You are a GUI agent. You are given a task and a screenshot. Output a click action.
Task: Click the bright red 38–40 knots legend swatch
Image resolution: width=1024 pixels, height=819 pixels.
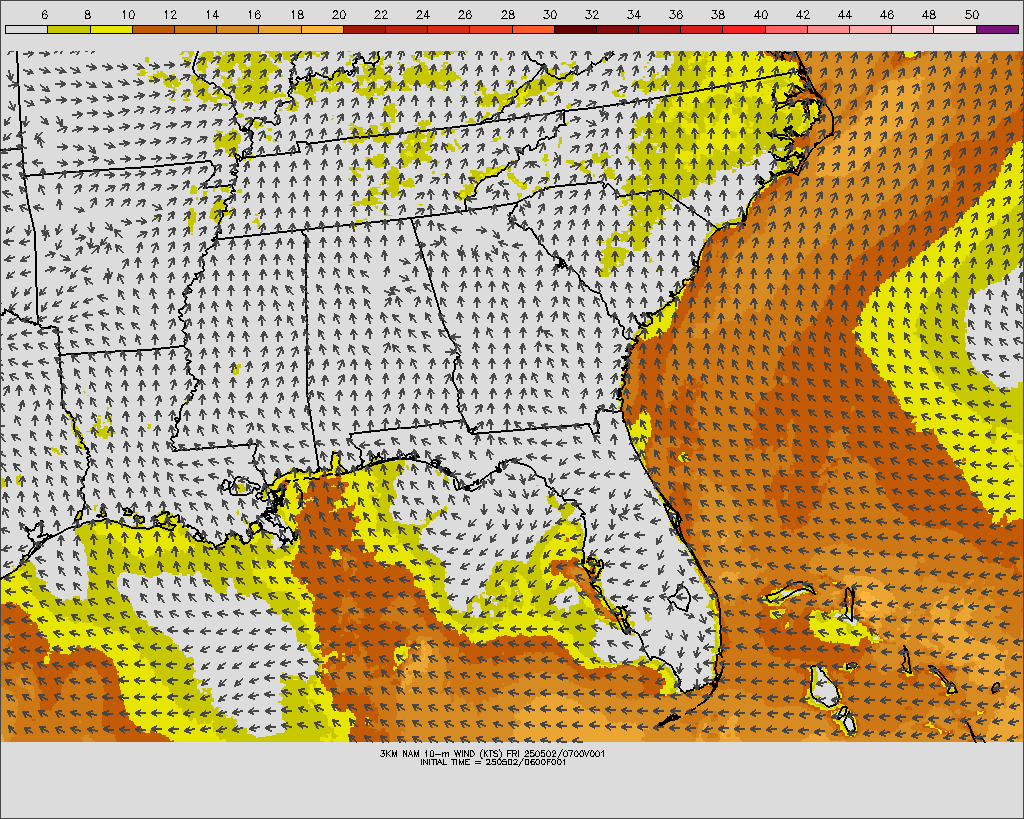[744, 29]
